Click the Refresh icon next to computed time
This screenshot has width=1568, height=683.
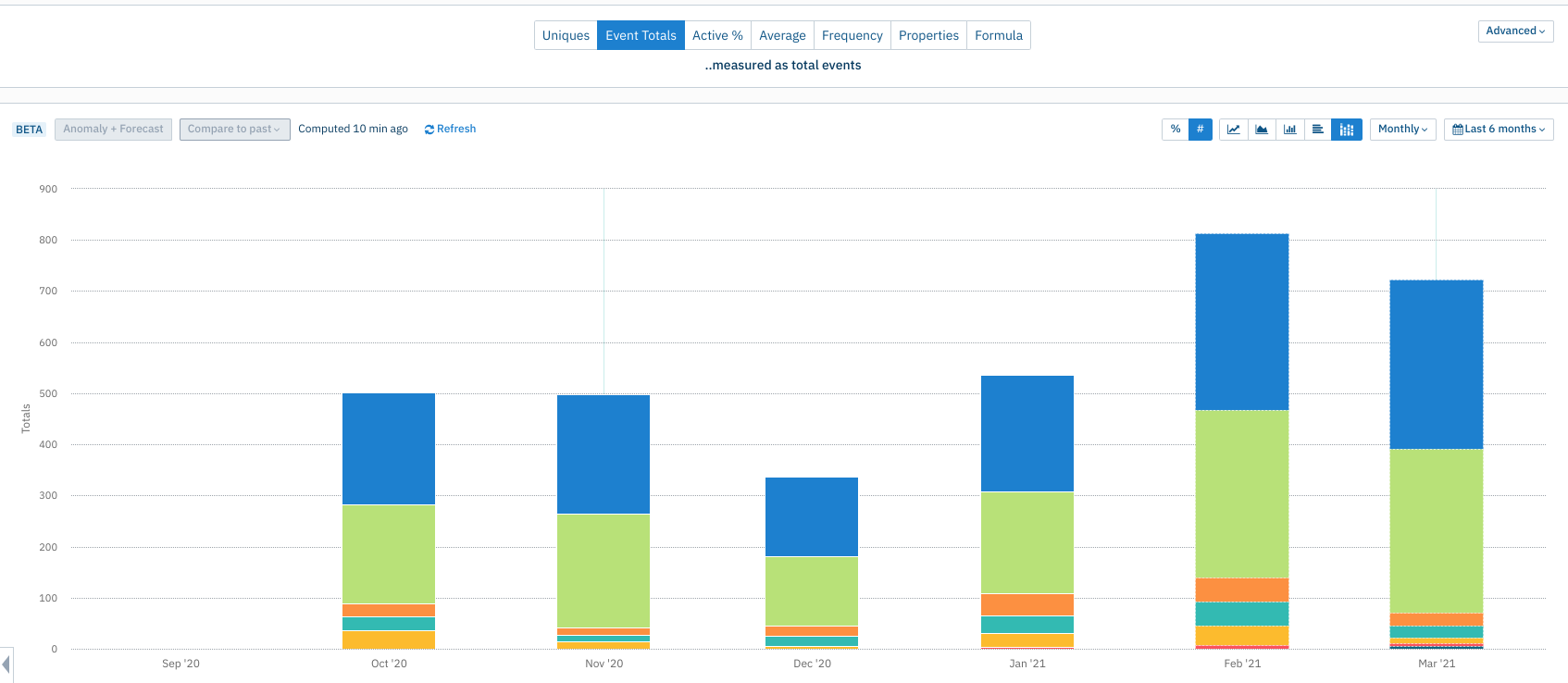point(429,130)
